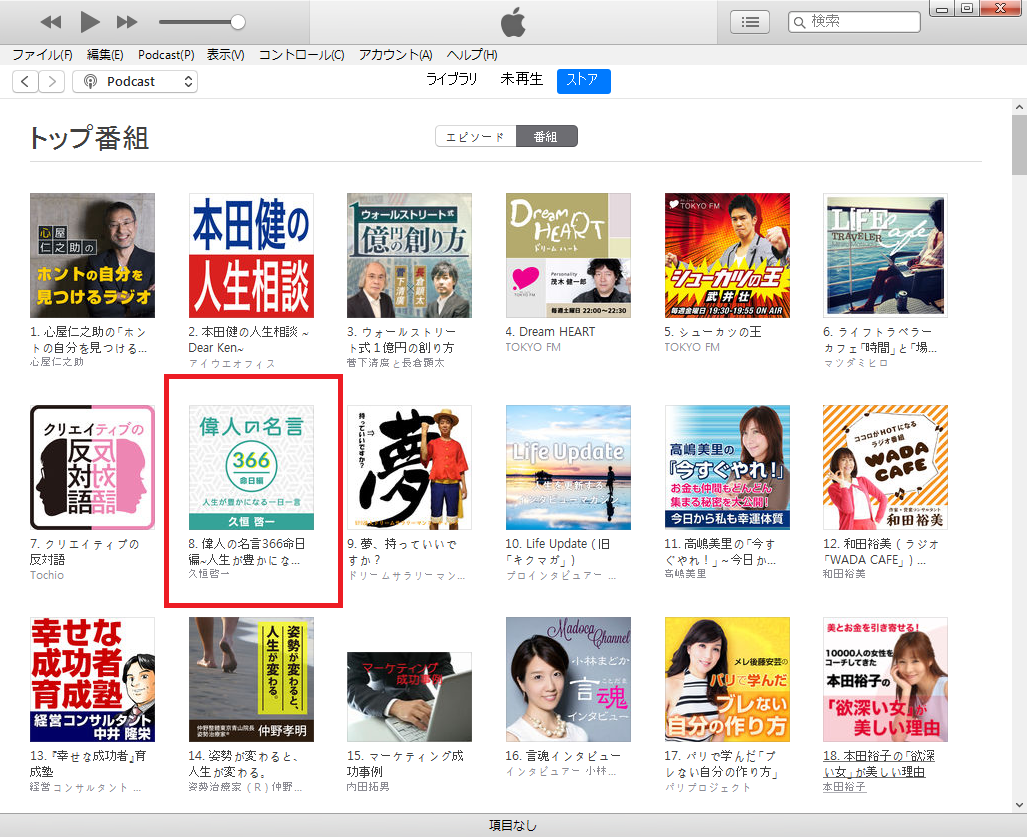The image size is (1027, 837).
Task: Adjust the volume slider knob
Action: pyautogui.click(x=238, y=22)
